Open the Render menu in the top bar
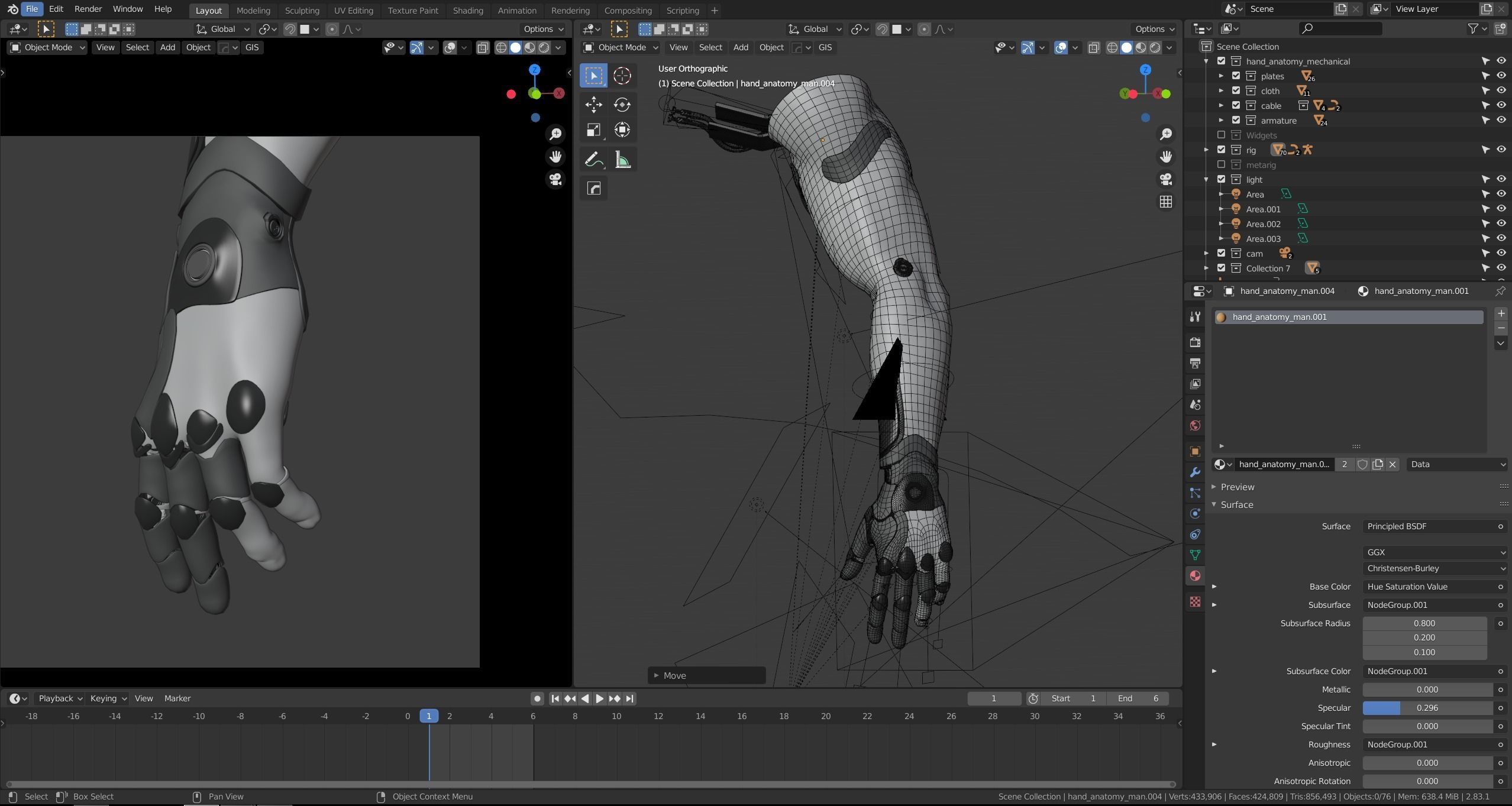Image resolution: width=1512 pixels, height=806 pixels. pyautogui.click(x=88, y=9)
